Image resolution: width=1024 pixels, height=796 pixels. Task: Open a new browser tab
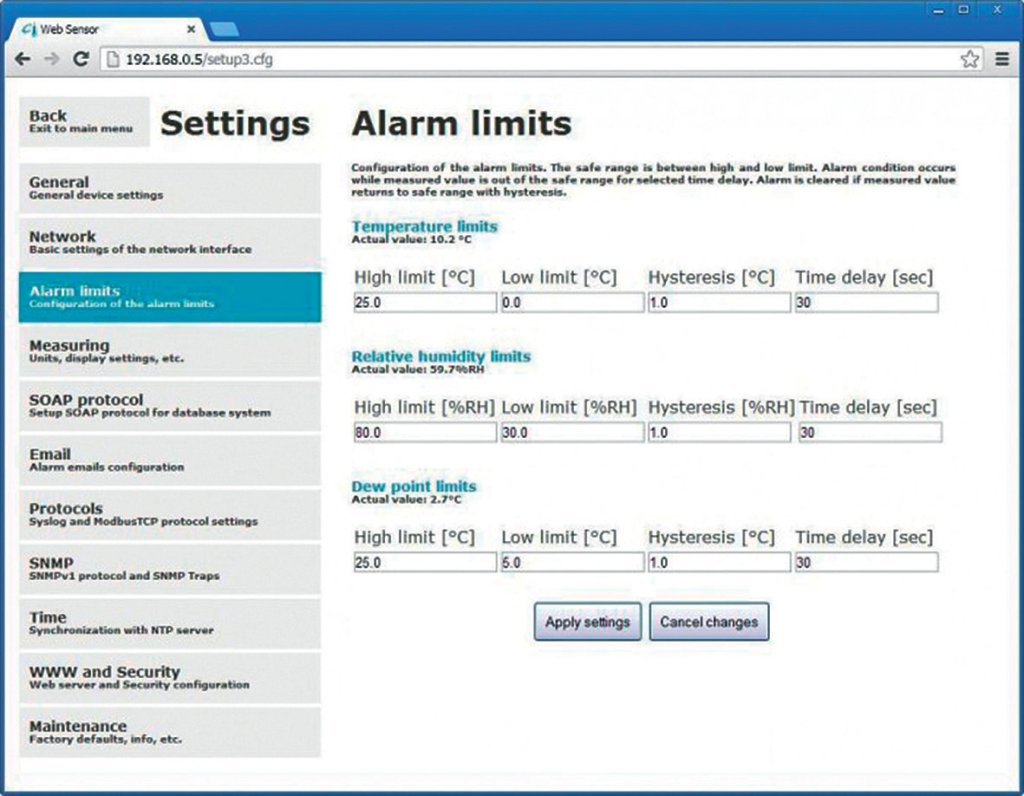click(224, 30)
